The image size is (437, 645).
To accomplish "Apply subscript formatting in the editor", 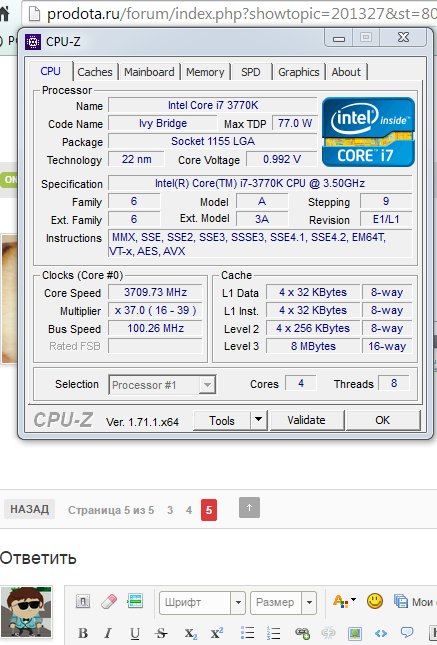I will click(191, 633).
